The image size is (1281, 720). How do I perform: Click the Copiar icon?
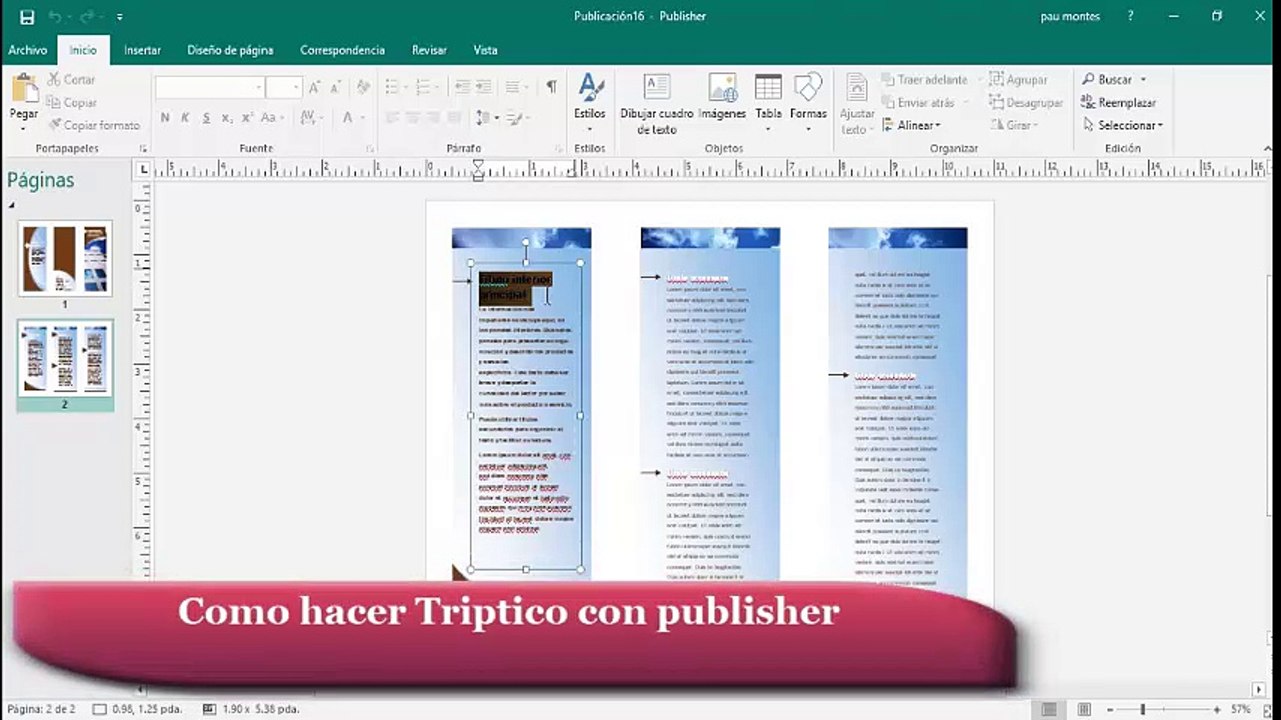click(53, 102)
